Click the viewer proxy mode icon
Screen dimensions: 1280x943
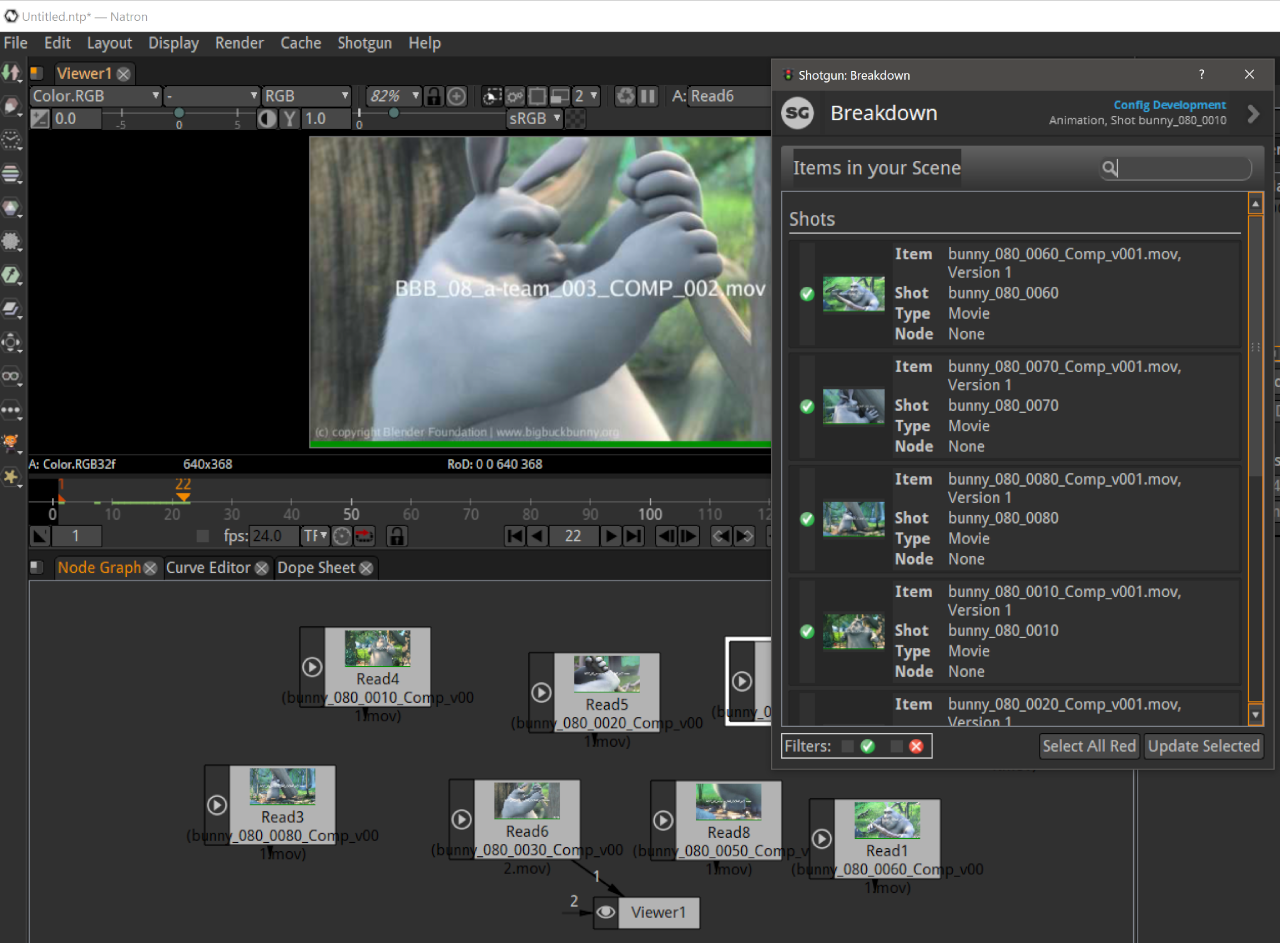coord(560,96)
